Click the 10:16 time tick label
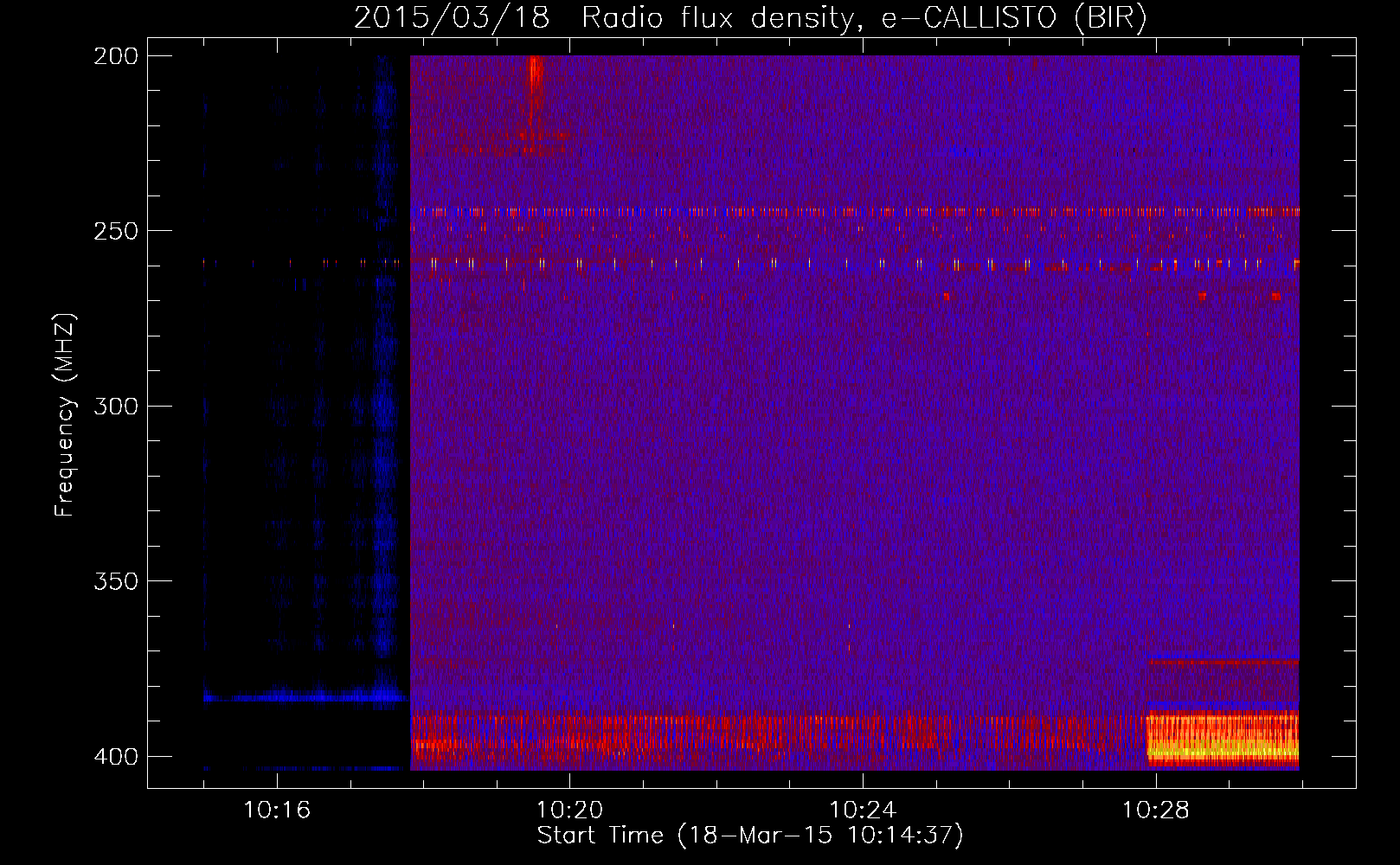This screenshot has height=865, width=1400. point(277,810)
